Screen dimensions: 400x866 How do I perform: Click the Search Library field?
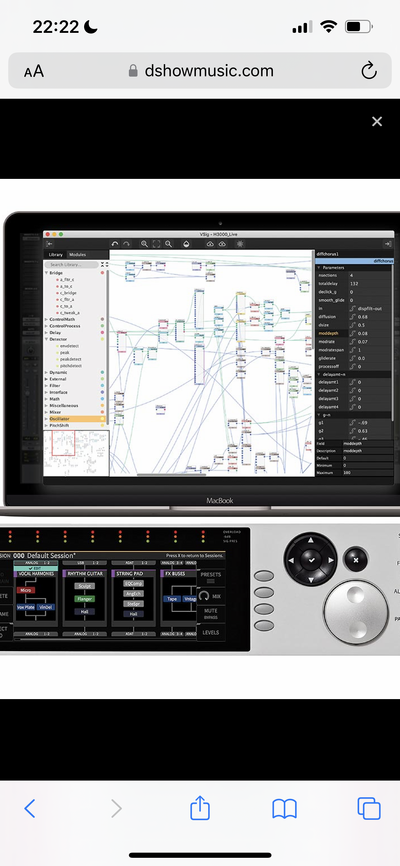(72, 265)
